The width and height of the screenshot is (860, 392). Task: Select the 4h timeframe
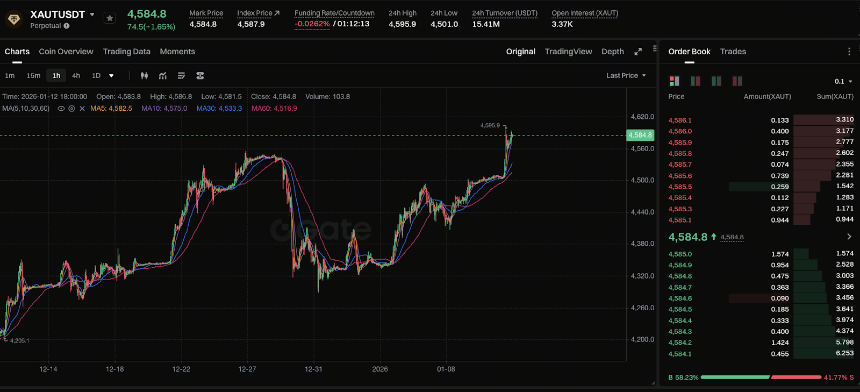[76, 76]
